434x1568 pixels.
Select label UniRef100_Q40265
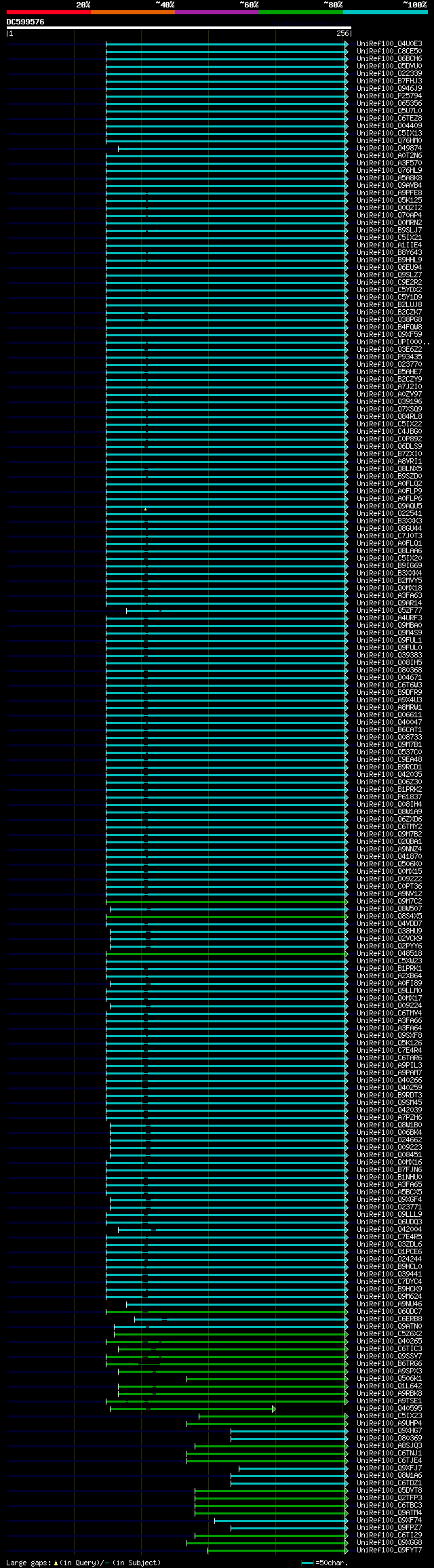389,1342
